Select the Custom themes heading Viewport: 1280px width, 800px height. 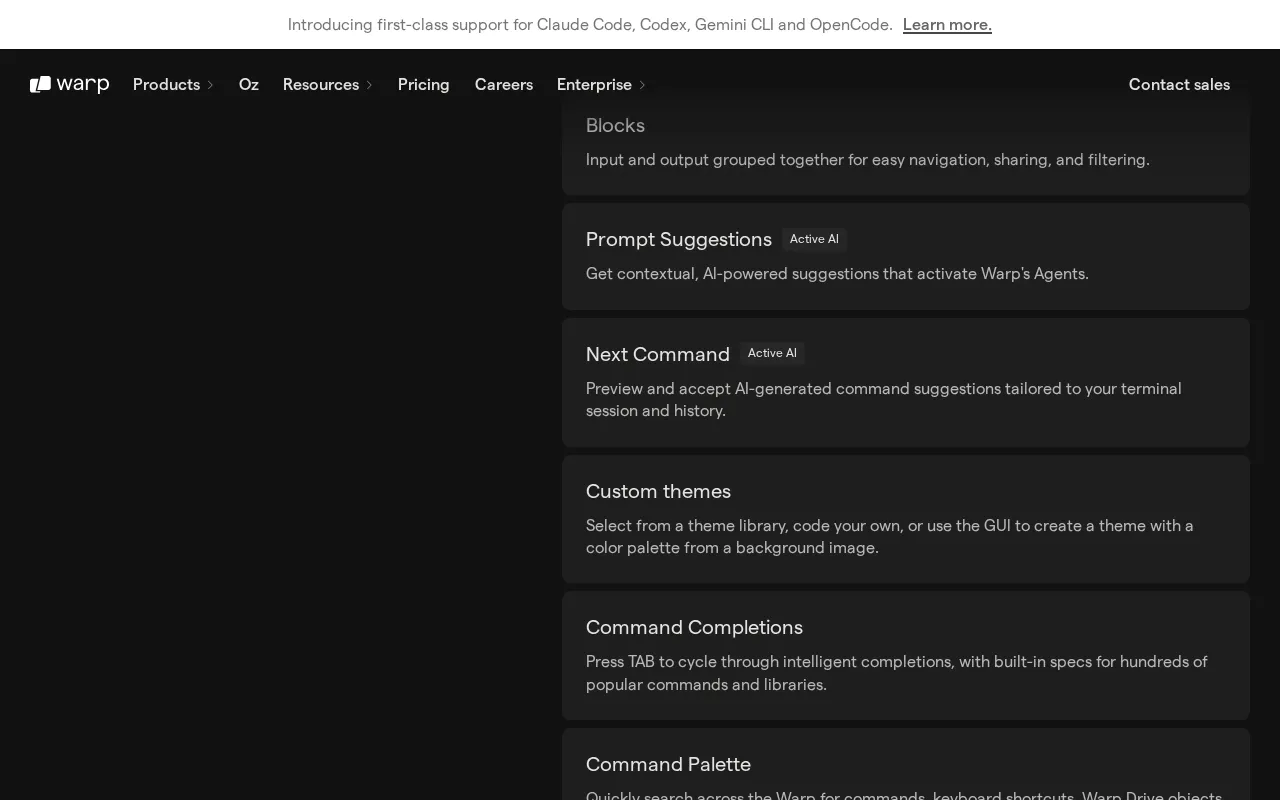(658, 491)
